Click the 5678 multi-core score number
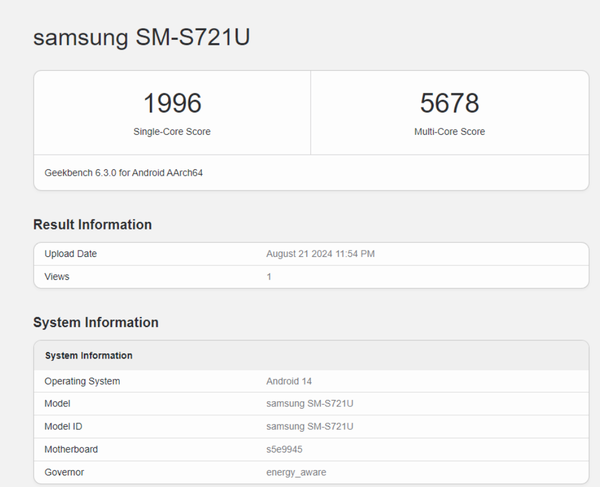This screenshot has width=600, height=487. [x=449, y=103]
